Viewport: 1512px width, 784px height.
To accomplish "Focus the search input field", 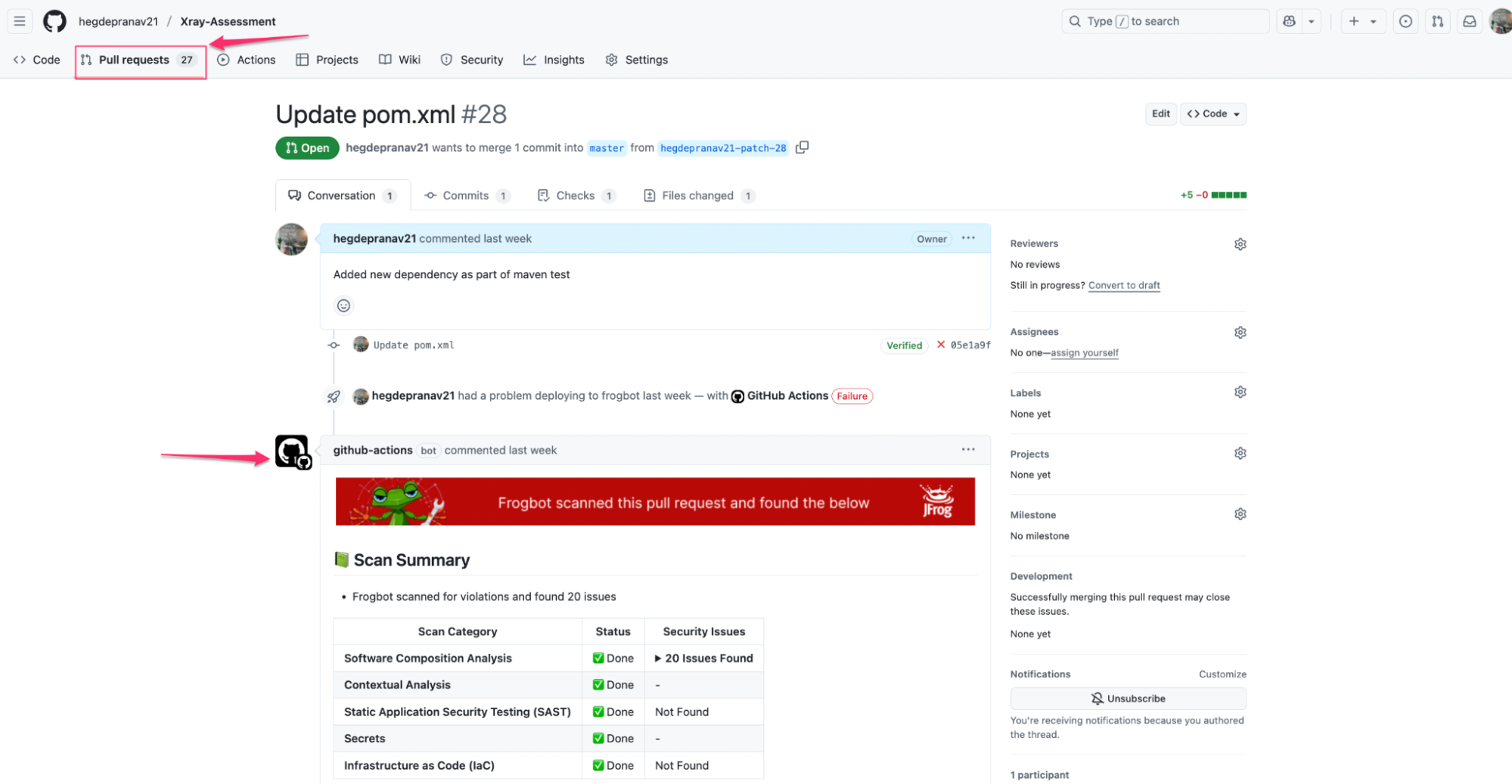I will (1165, 21).
